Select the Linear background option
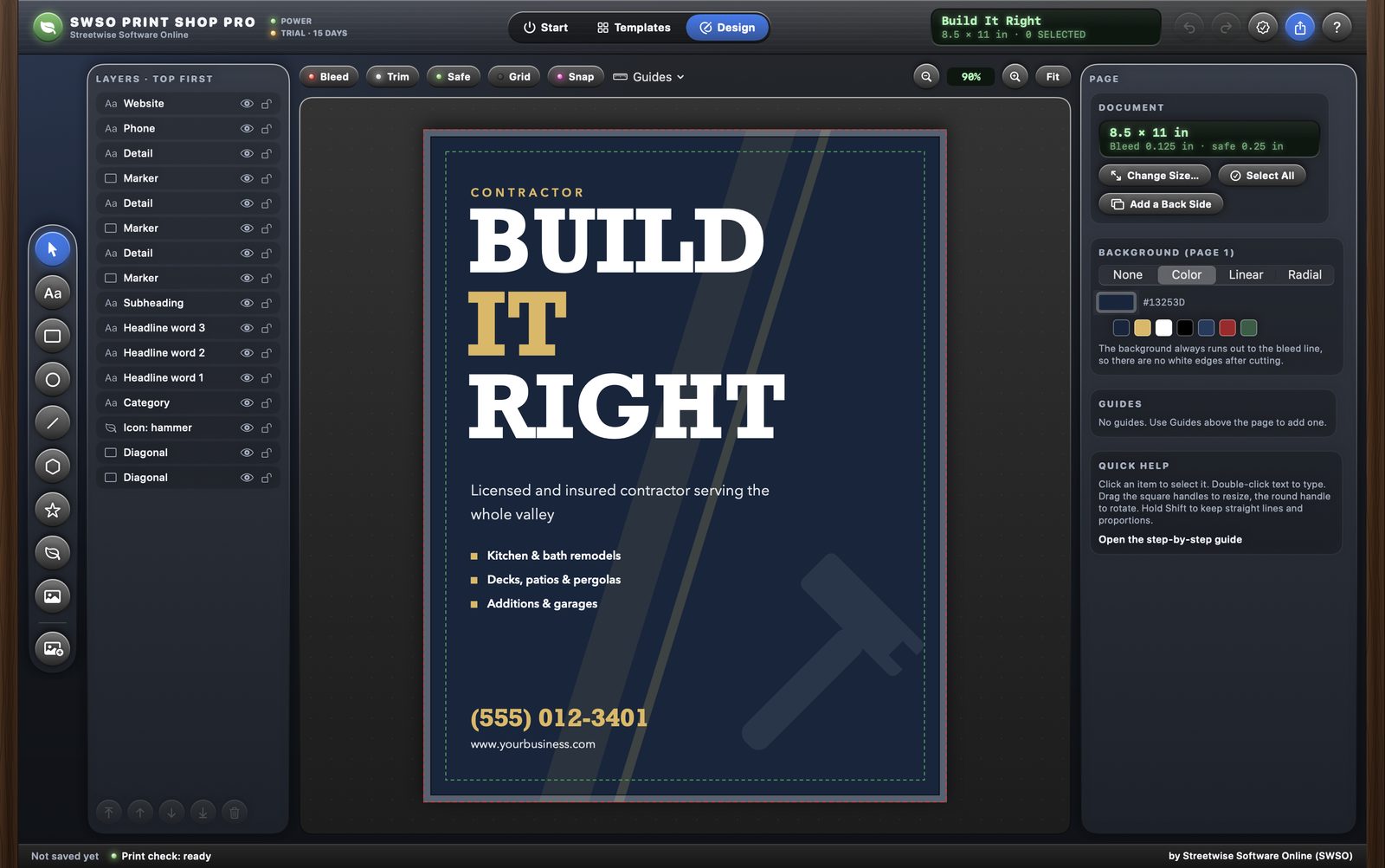This screenshot has height=868, width=1385. tap(1246, 274)
